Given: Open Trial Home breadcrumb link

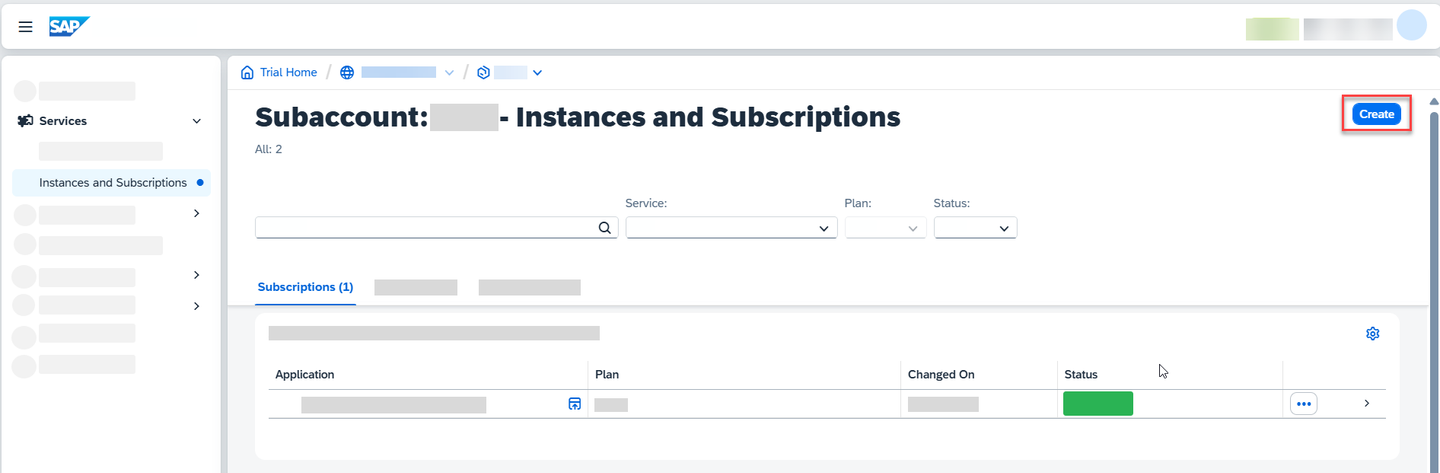Looking at the screenshot, I should 288,72.
